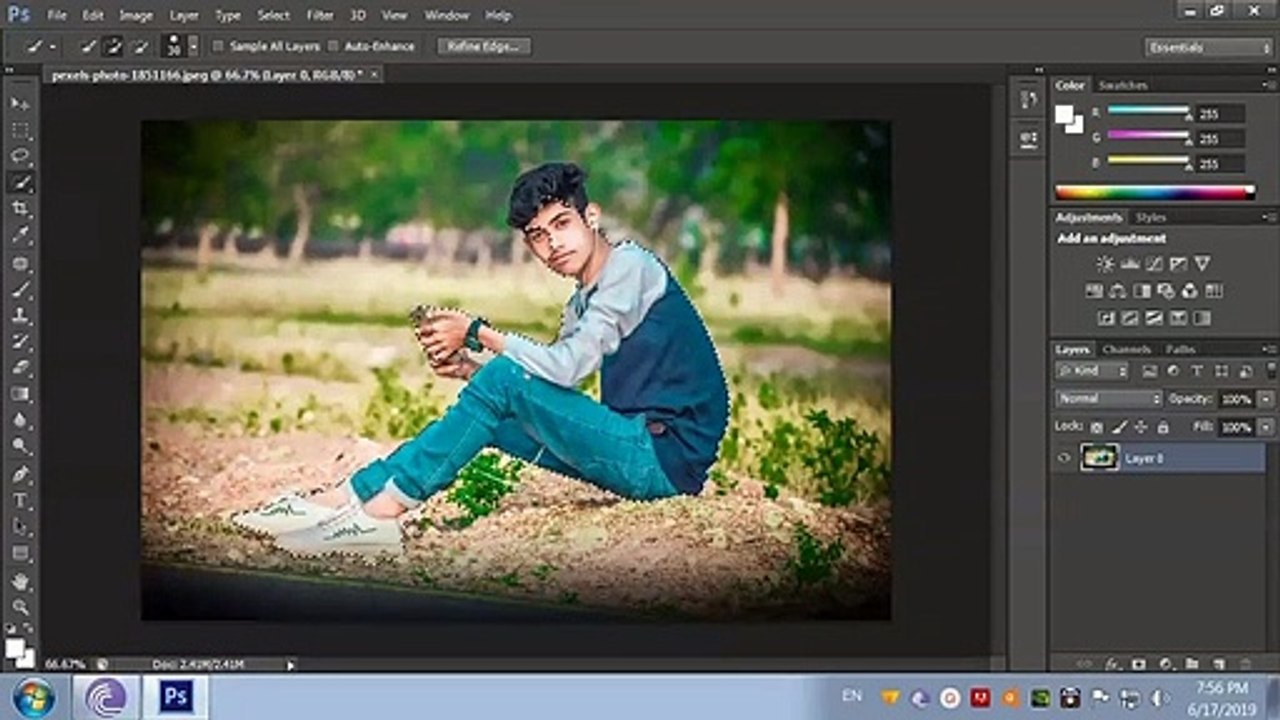Enable Sample All Layers checkbox

point(218,46)
